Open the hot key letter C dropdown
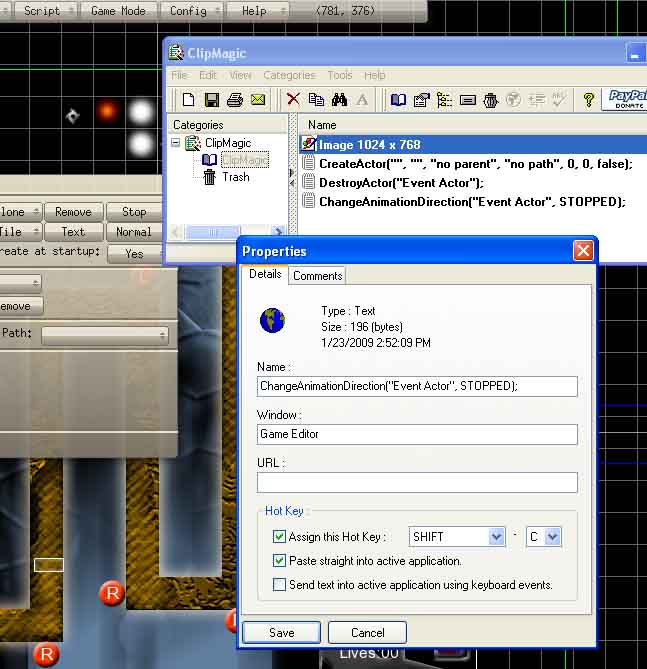Screen dimensions: 647x669 pos(552,536)
